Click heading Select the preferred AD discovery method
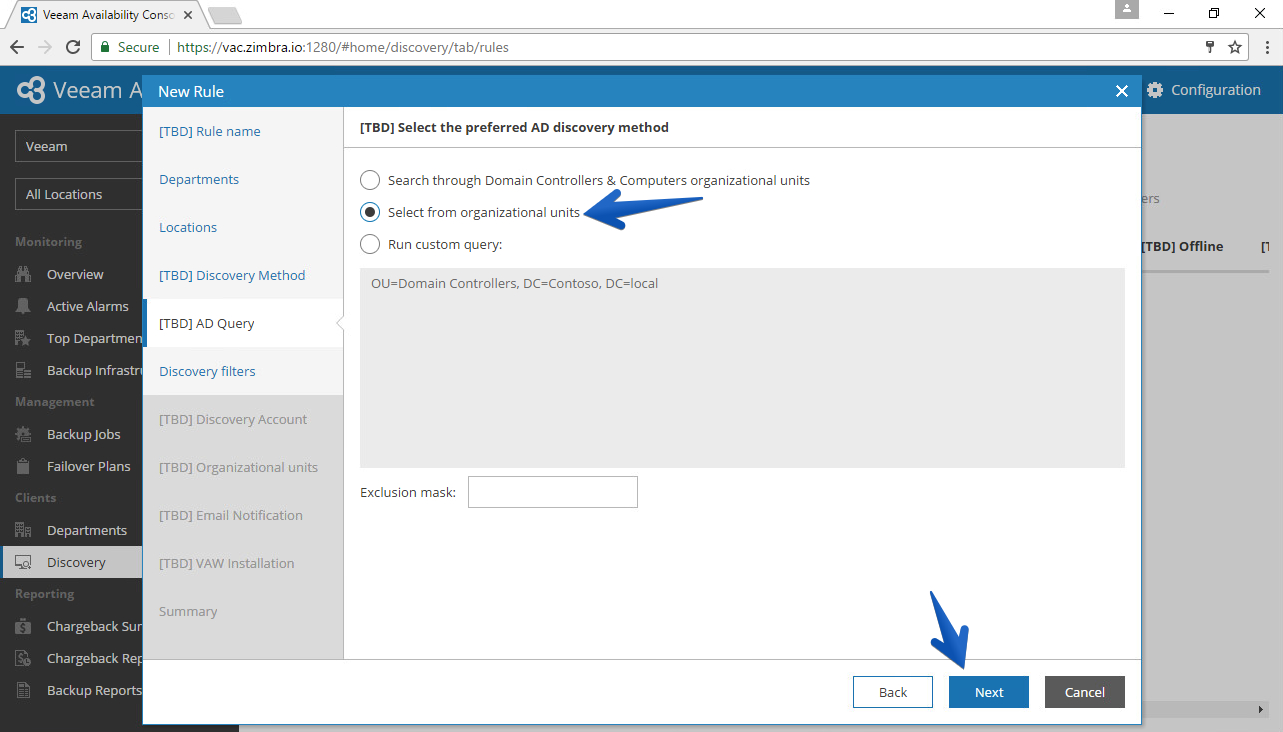Screen dimensions: 1283x732 (514, 127)
